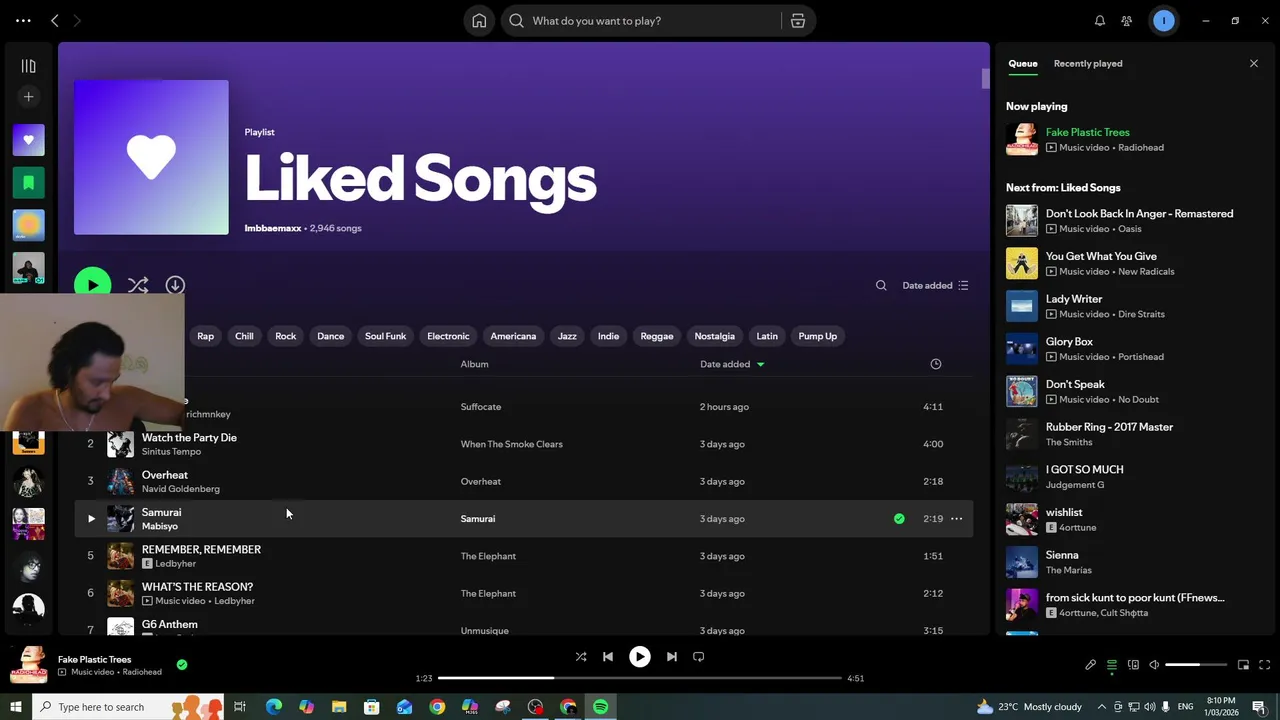Open the Lyrics microphone icon
This screenshot has width=1280, height=720.
point(1091,665)
